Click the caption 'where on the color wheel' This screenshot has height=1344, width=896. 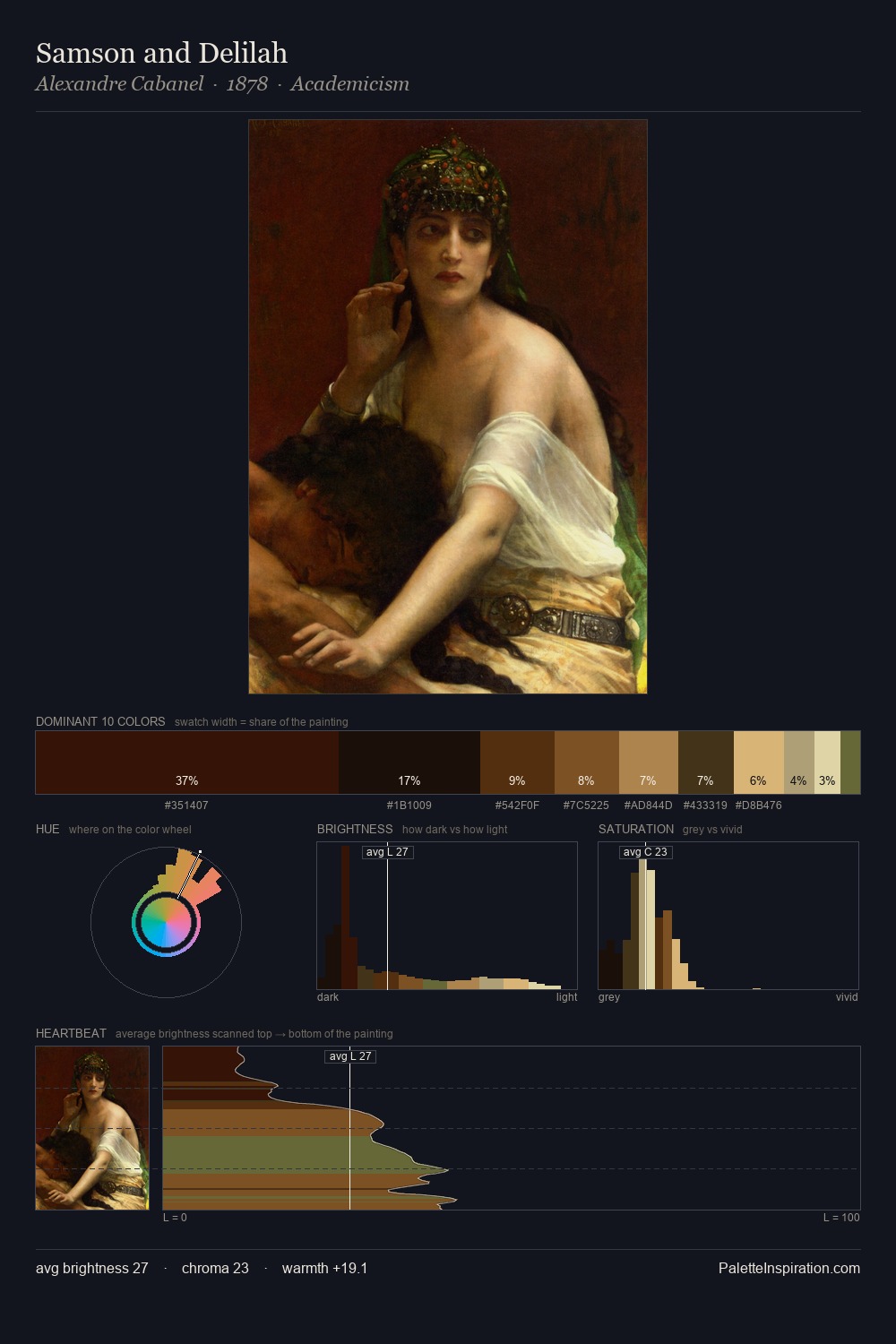130,830
